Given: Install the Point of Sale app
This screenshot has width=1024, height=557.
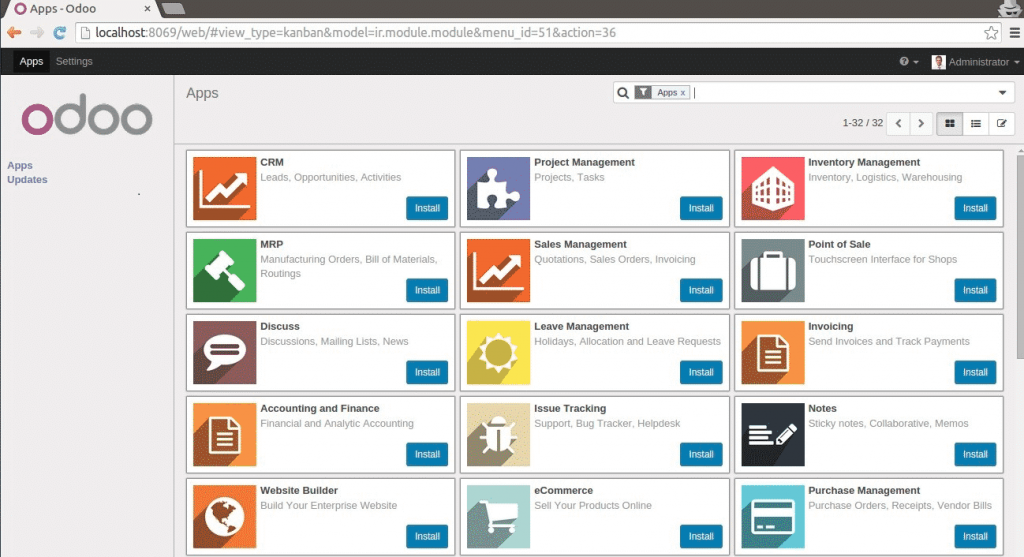Looking at the screenshot, I should point(975,290).
